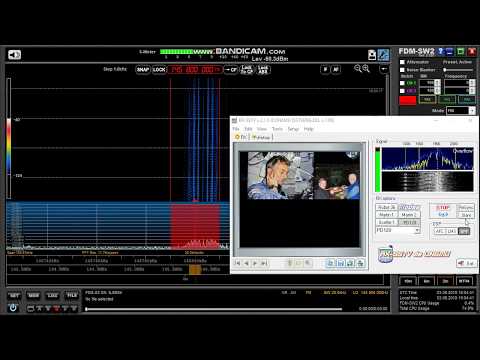This screenshot has height=360, width=480.
Task: Click the greyed magnifier icon under the image
Action: (x=308, y=263)
